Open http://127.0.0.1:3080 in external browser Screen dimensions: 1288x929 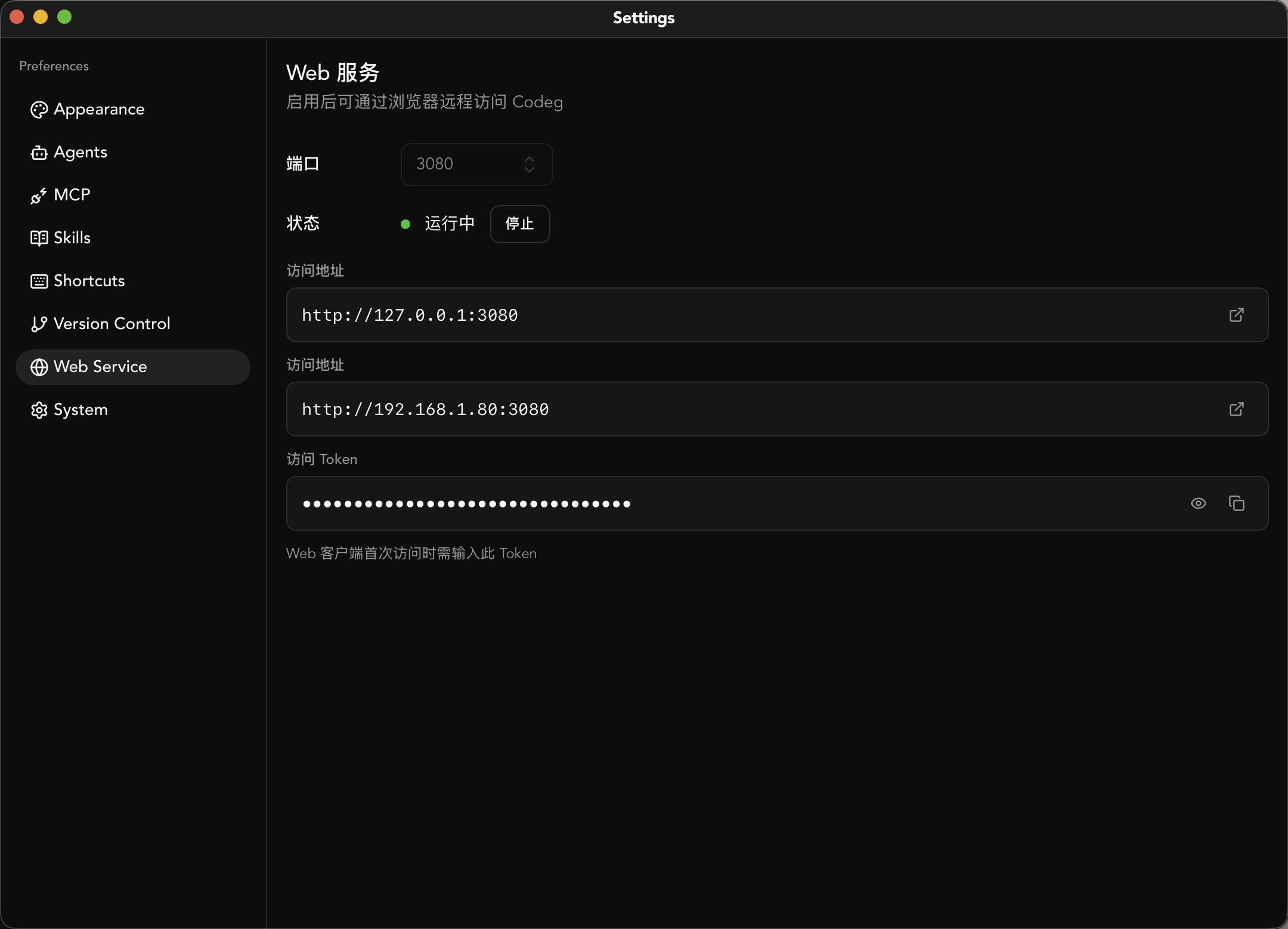tap(1237, 315)
